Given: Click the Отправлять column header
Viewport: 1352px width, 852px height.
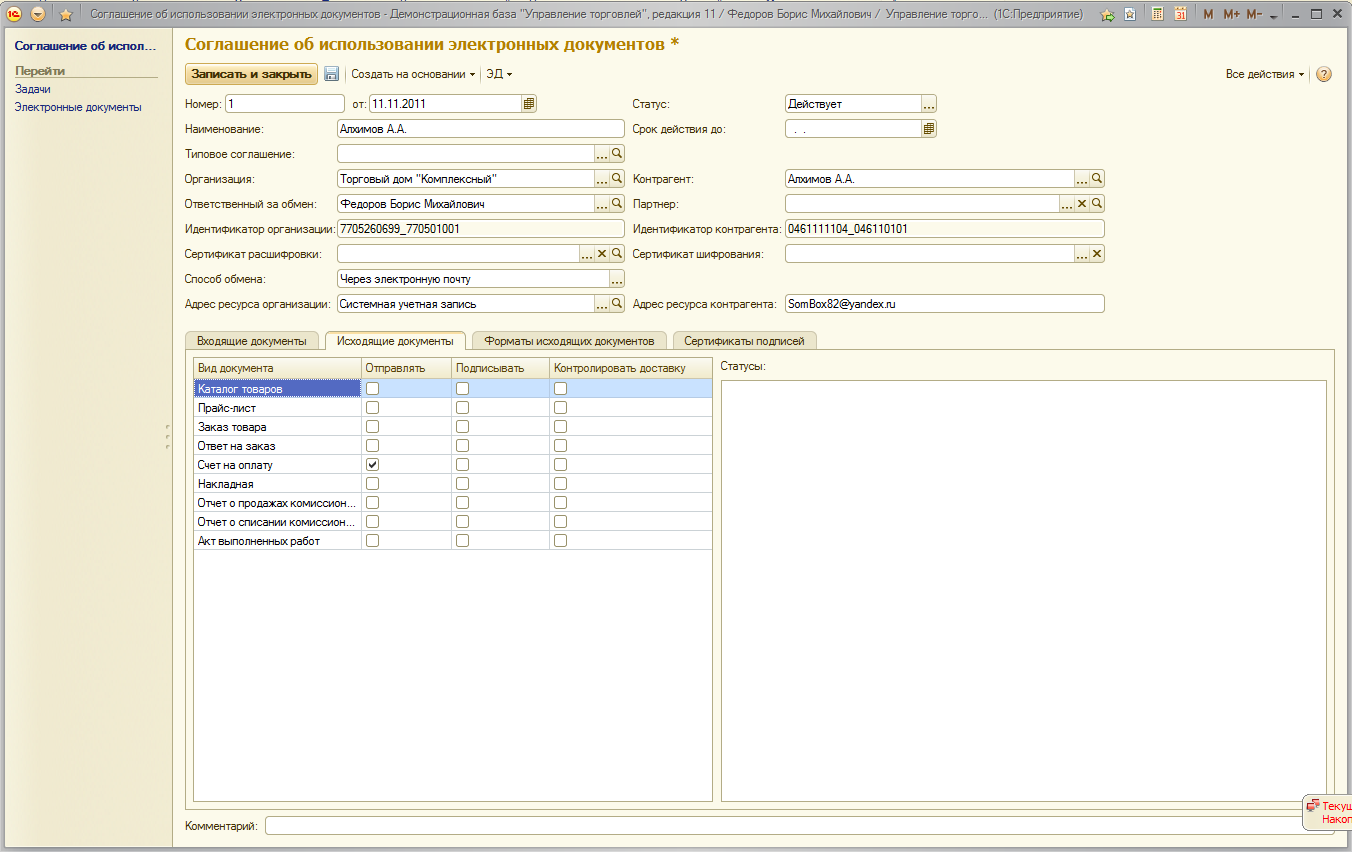Looking at the screenshot, I should (x=407, y=368).
